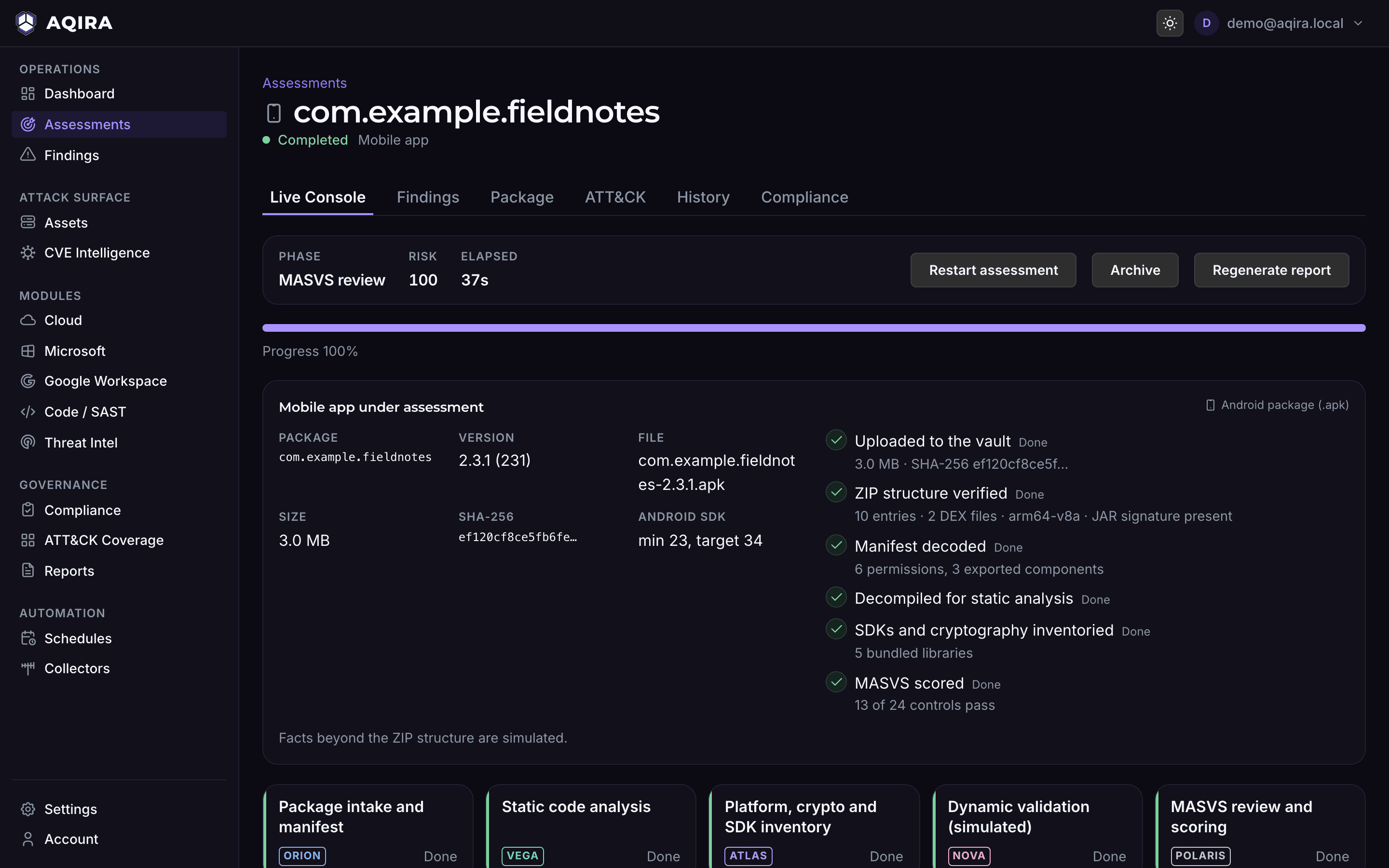1389x868 pixels.
Task: Click the Account person icon
Action: pos(27,839)
